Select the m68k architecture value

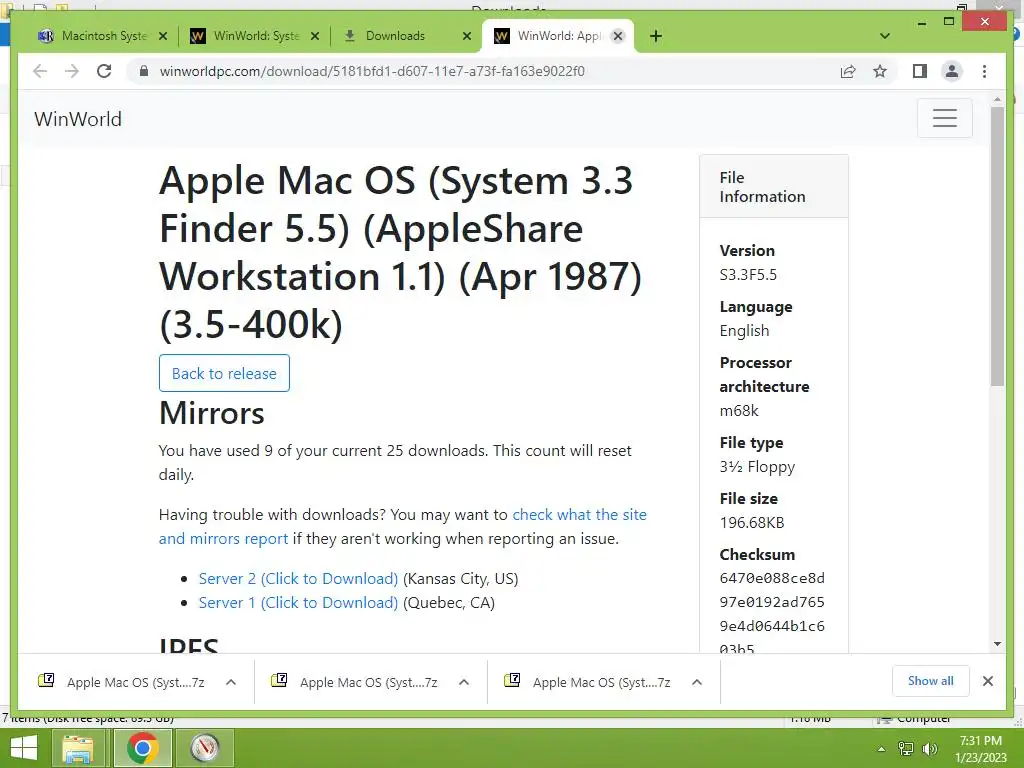pos(739,411)
